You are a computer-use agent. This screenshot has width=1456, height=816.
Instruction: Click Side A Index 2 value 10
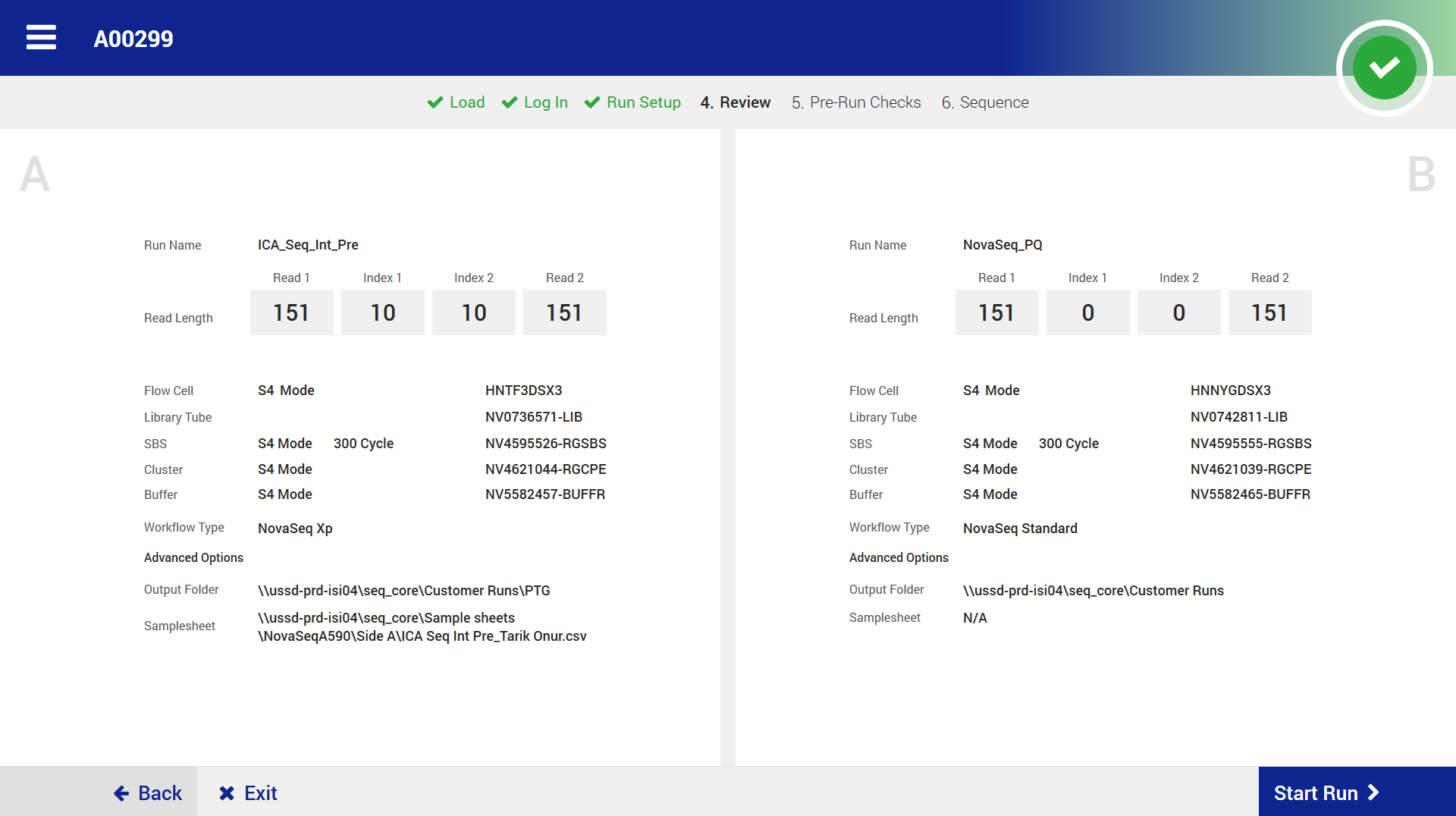[474, 312]
